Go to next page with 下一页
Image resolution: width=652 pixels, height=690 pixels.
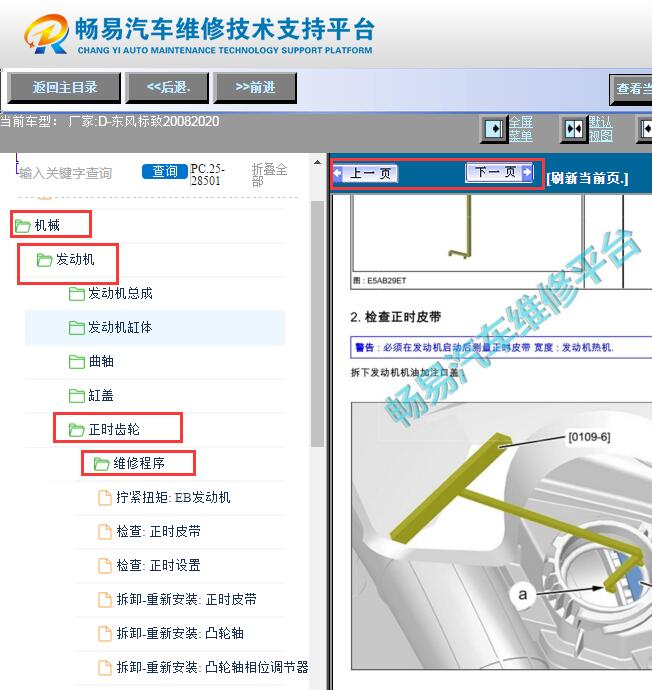click(x=499, y=172)
